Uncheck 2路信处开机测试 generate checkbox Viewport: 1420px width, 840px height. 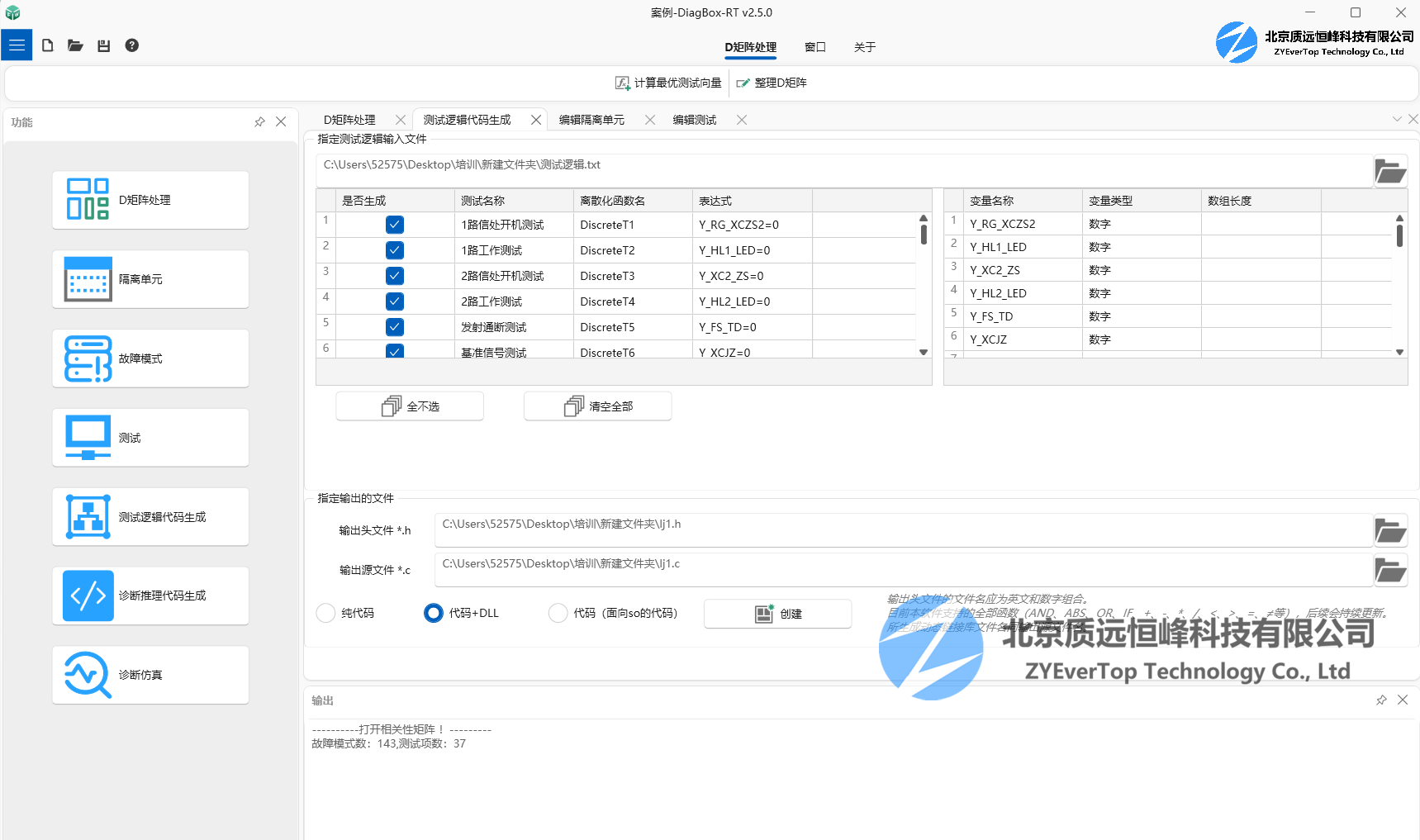point(395,276)
